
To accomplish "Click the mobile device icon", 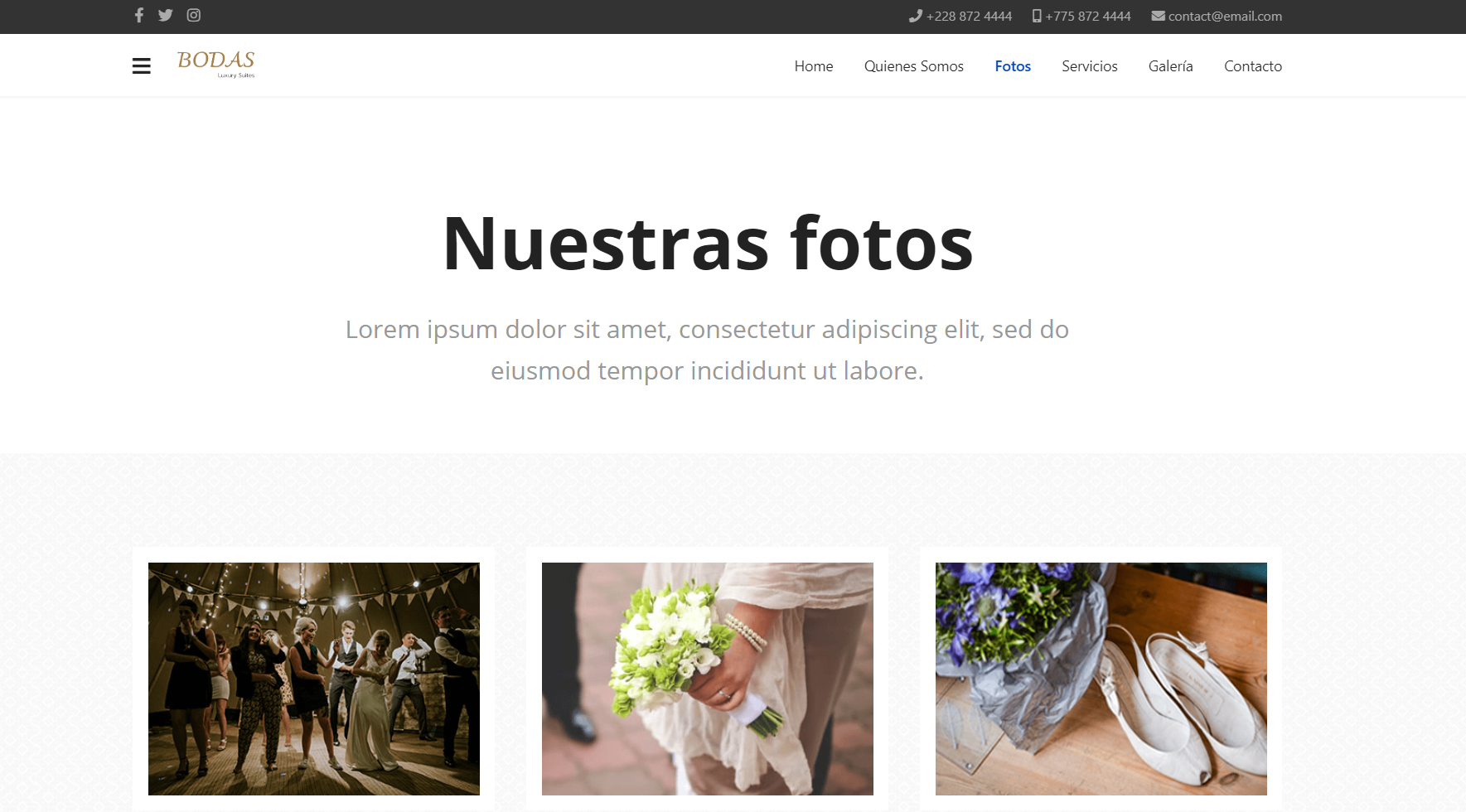I will [x=1036, y=16].
